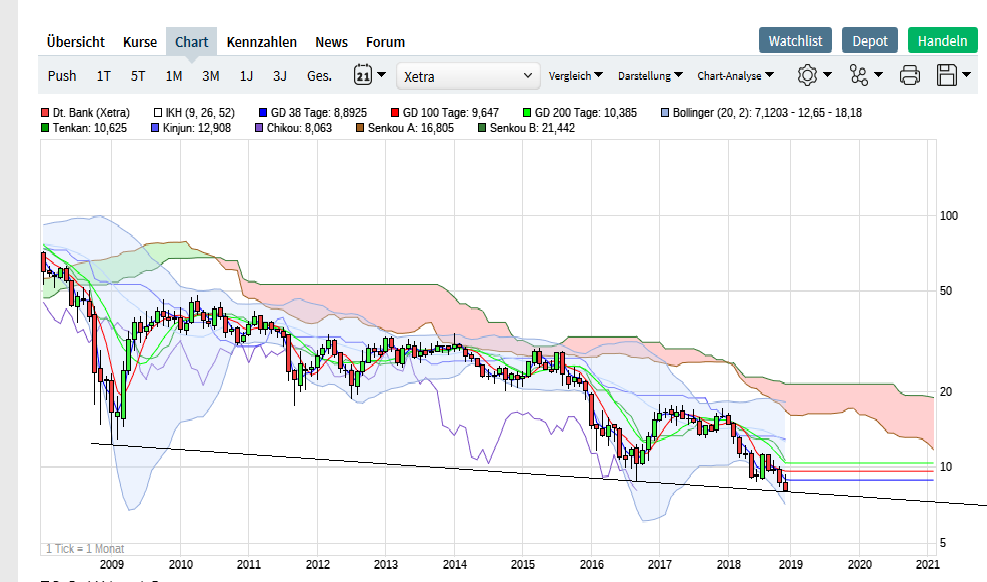Switch to the Kennzahlen tab
987x582 pixels.
[x=262, y=42]
